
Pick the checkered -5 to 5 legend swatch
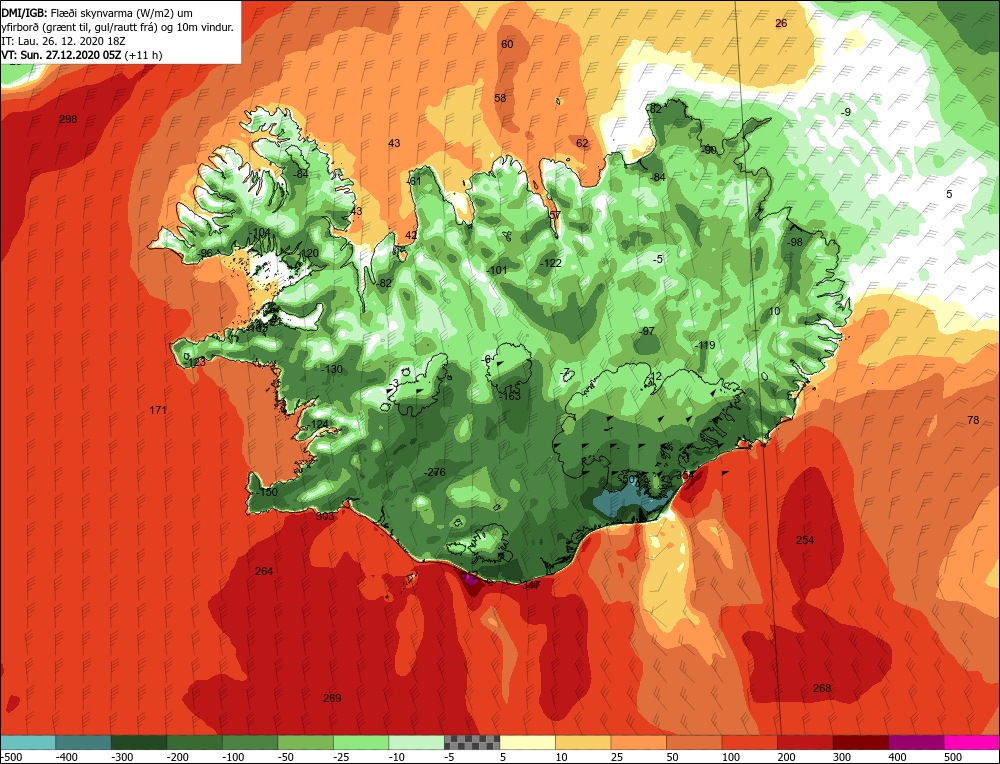click(x=472, y=742)
